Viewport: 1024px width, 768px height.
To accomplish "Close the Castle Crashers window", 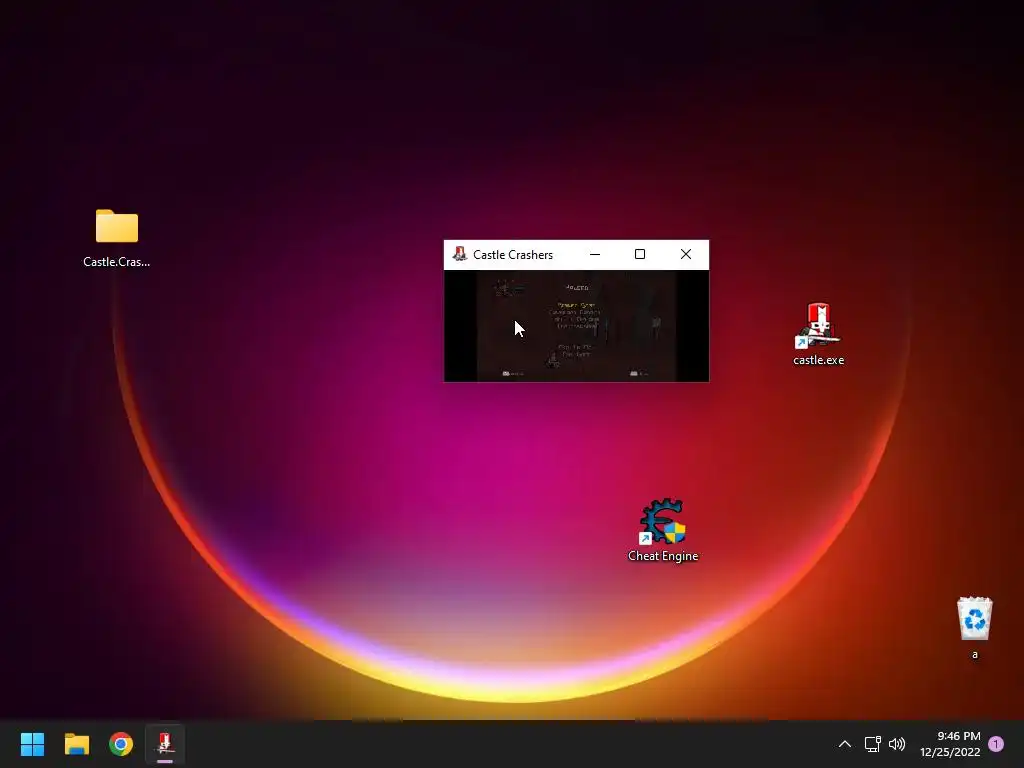I will tap(686, 254).
